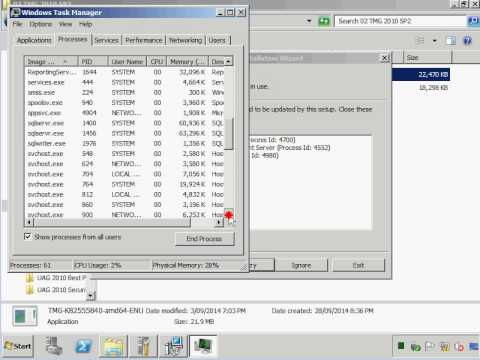Viewport: 480px width, 360px height.
Task: Open Explorer help with the question mark icon
Action: (468, 41)
